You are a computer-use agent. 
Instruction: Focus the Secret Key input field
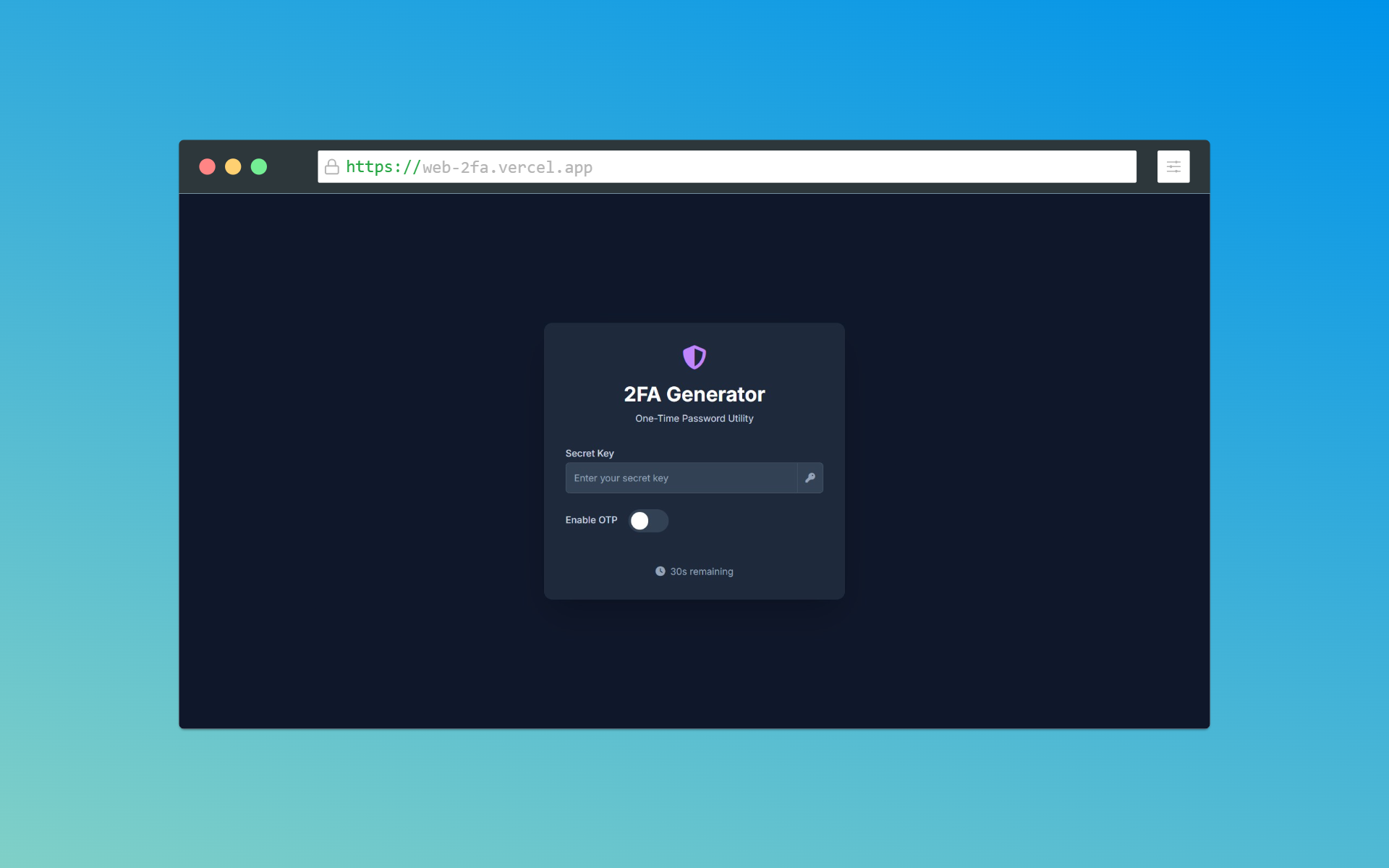[681, 477]
